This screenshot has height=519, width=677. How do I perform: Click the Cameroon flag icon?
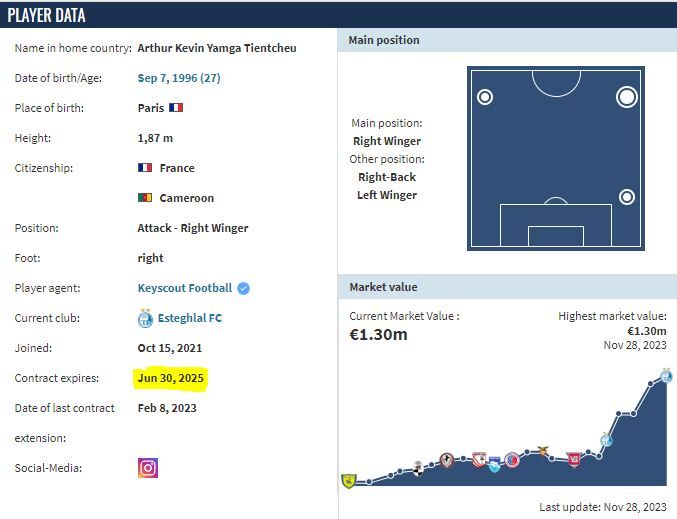point(145,198)
